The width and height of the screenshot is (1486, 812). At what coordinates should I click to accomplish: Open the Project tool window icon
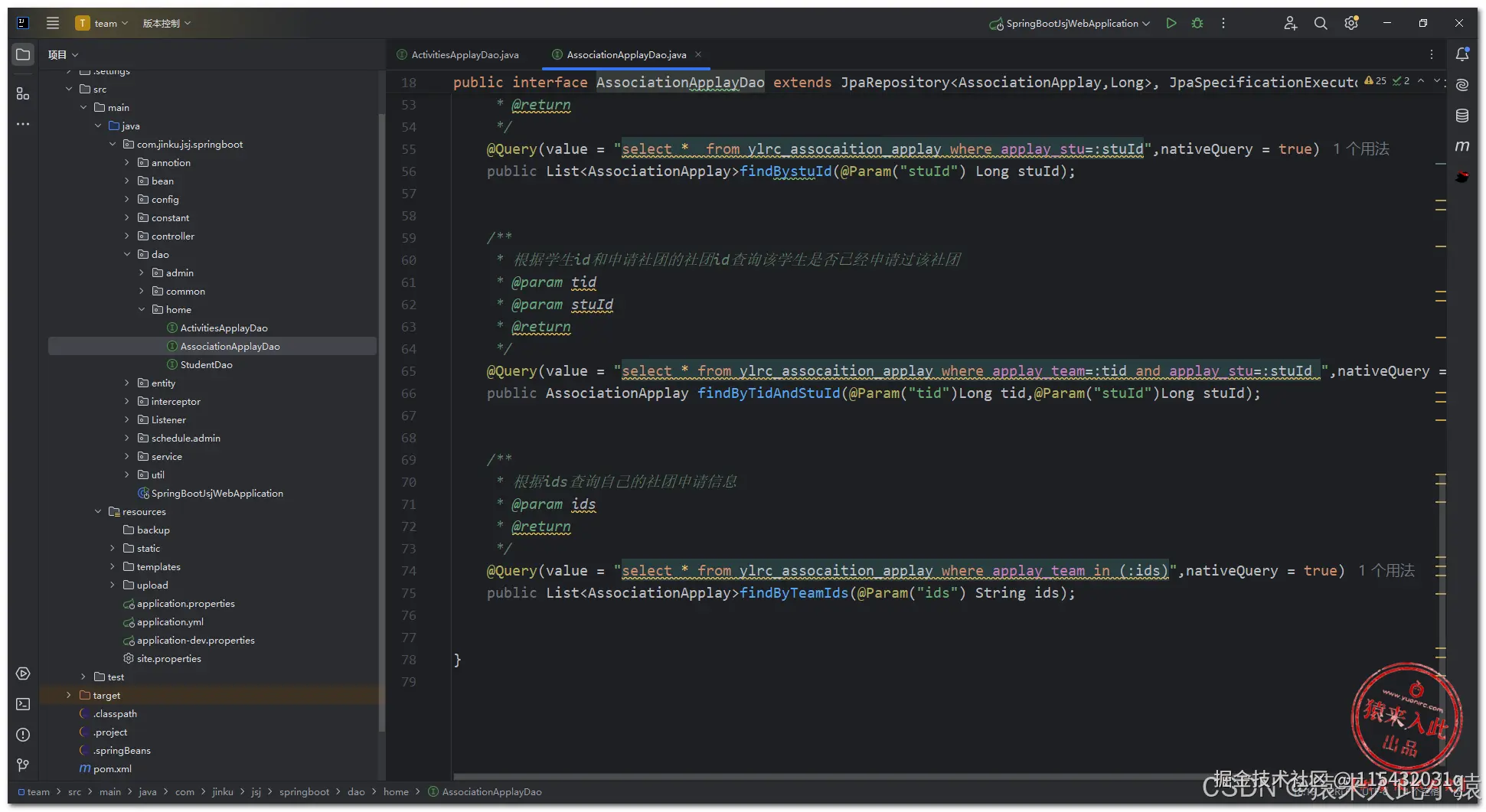pos(23,54)
